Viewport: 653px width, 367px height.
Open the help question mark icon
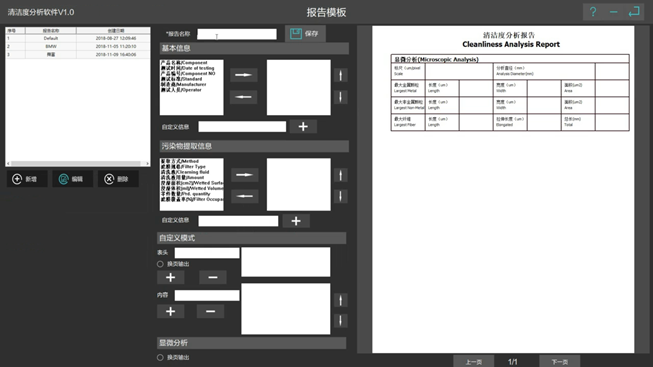593,12
